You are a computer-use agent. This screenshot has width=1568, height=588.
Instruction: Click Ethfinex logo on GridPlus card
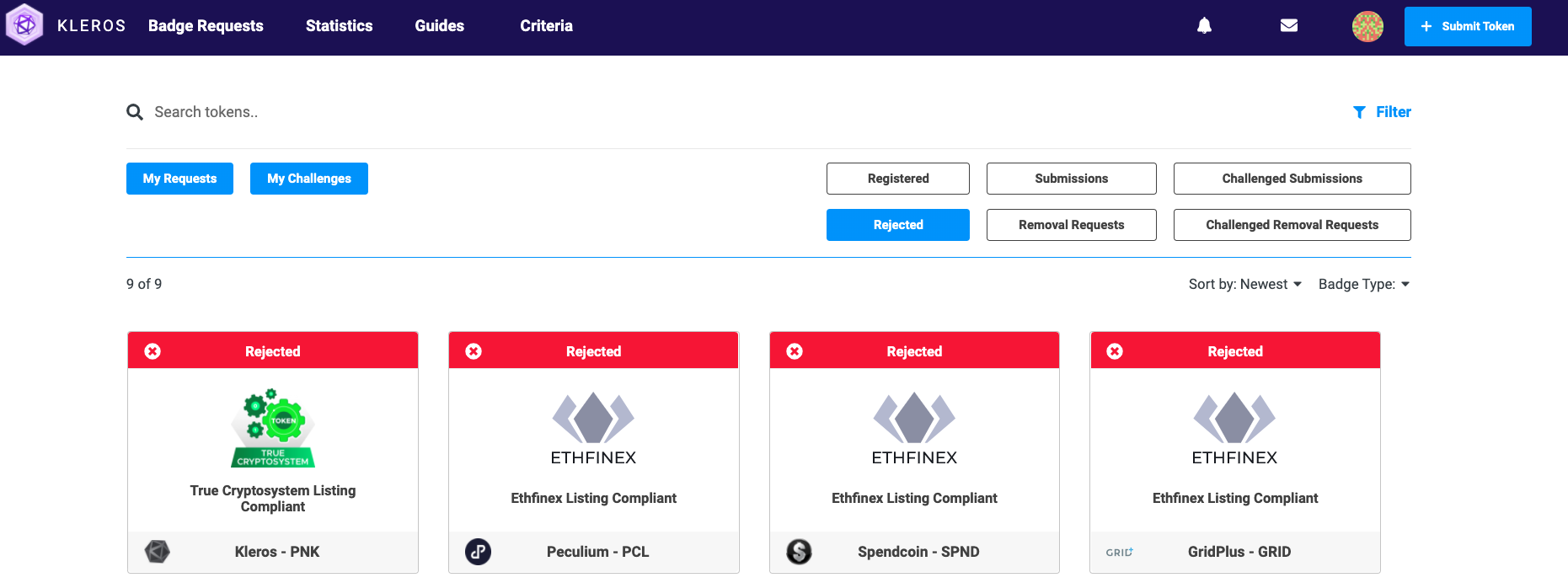click(1234, 429)
